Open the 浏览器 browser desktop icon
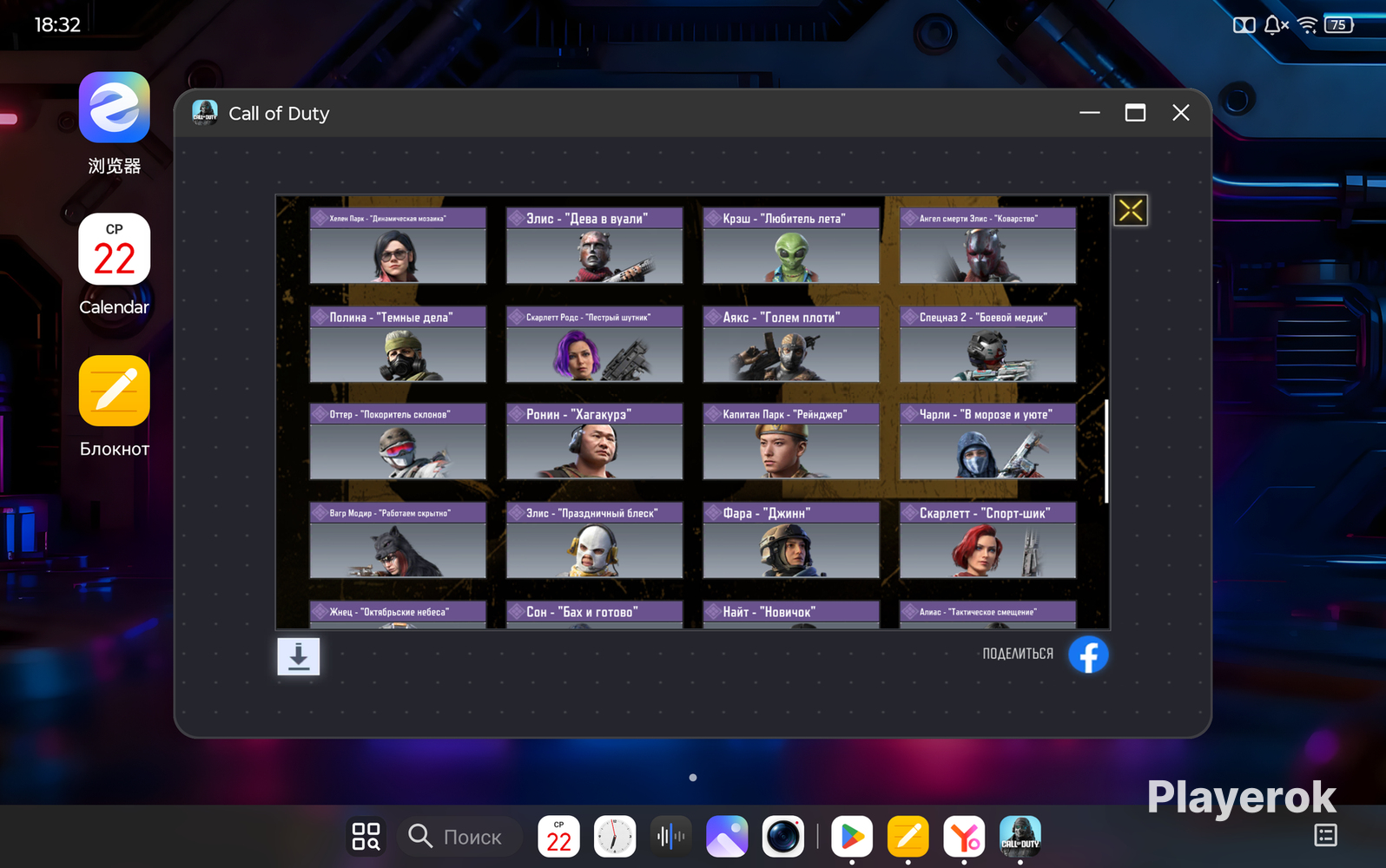The width and height of the screenshot is (1386, 868). pyautogui.click(x=114, y=108)
